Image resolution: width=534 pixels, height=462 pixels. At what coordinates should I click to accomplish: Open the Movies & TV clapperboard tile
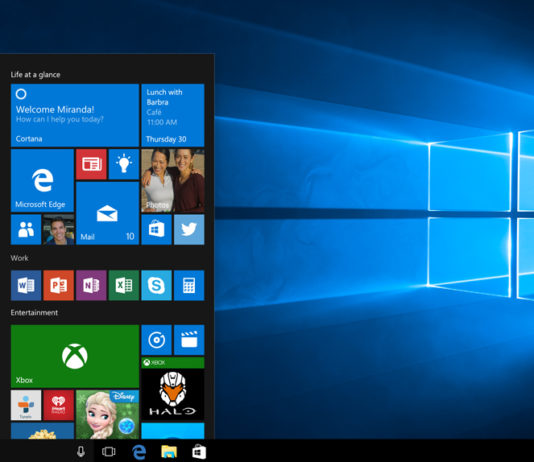tap(189, 340)
